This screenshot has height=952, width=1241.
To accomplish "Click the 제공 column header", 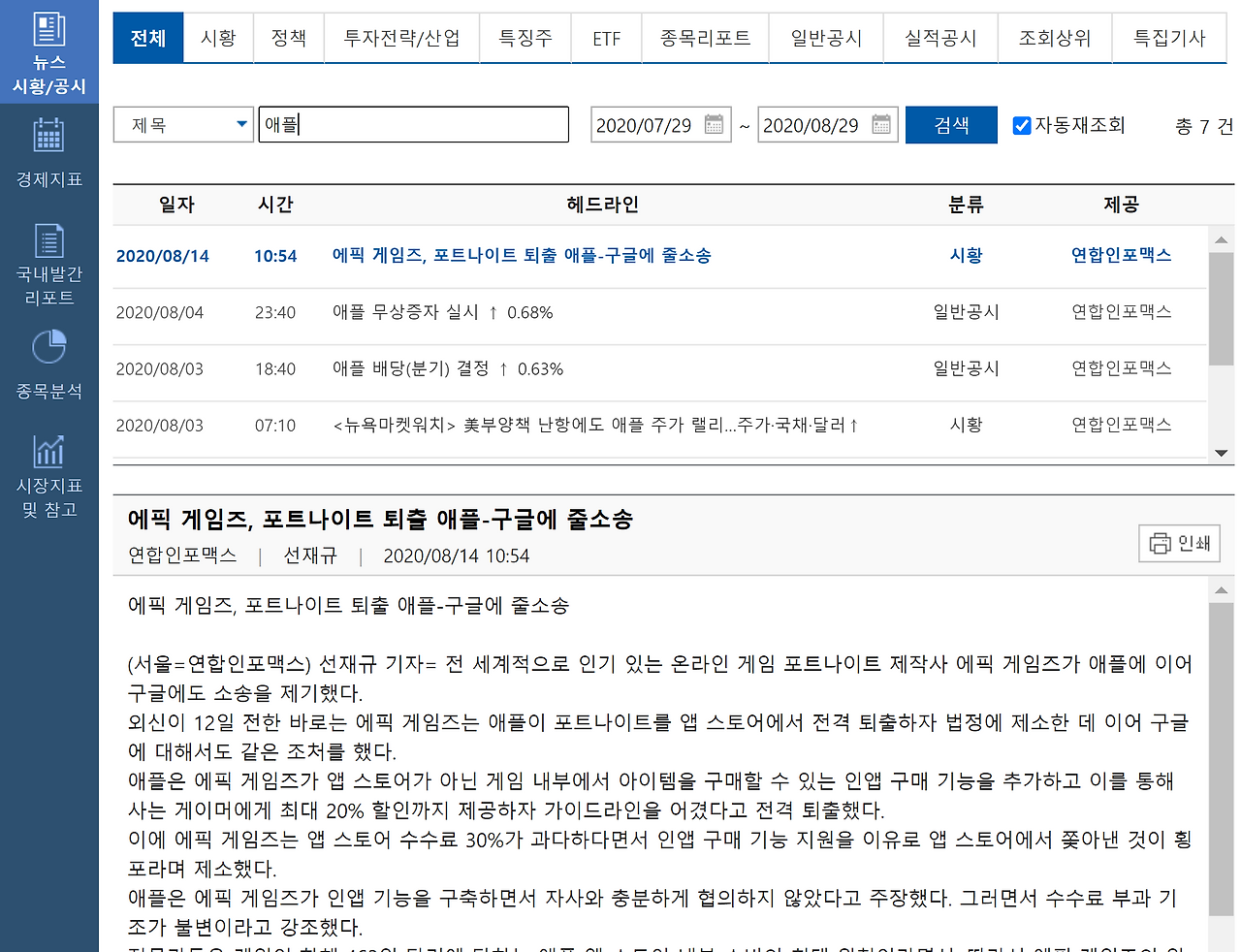I will (1121, 205).
